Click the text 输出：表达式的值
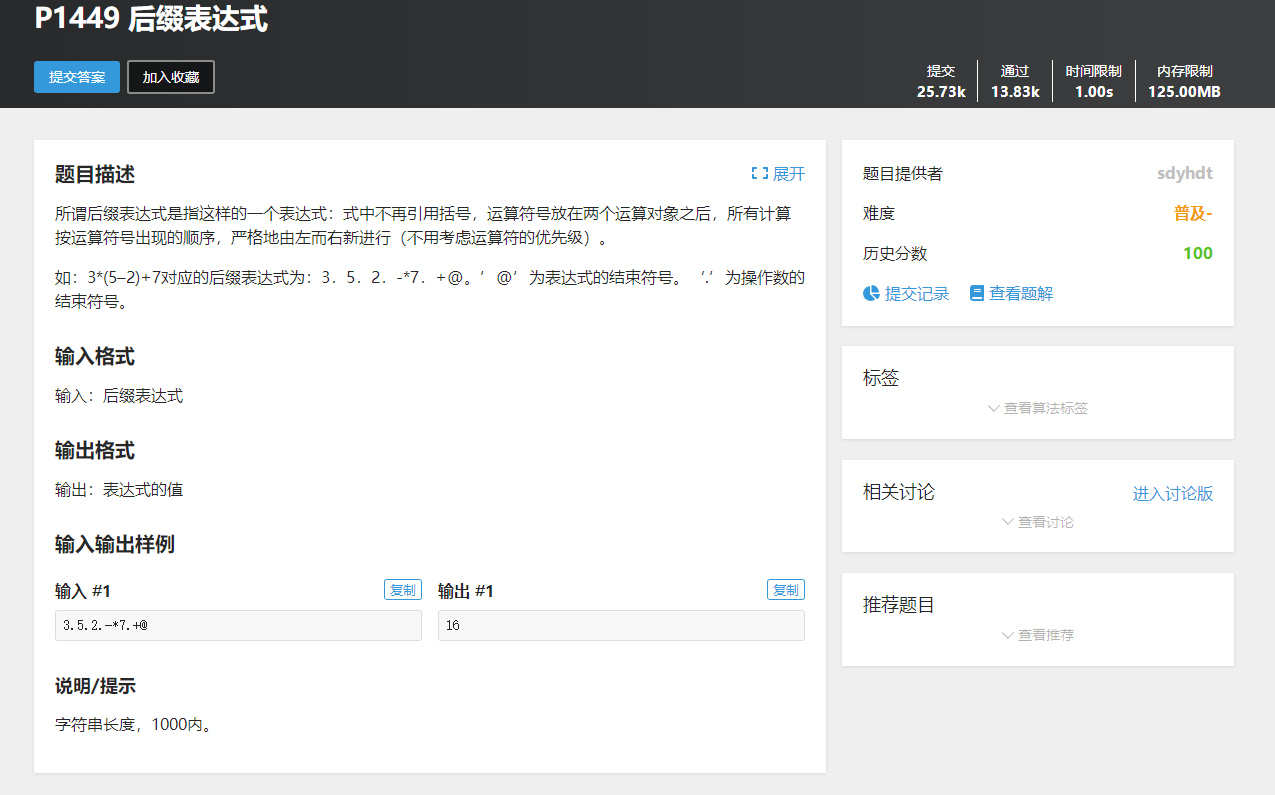 point(119,490)
